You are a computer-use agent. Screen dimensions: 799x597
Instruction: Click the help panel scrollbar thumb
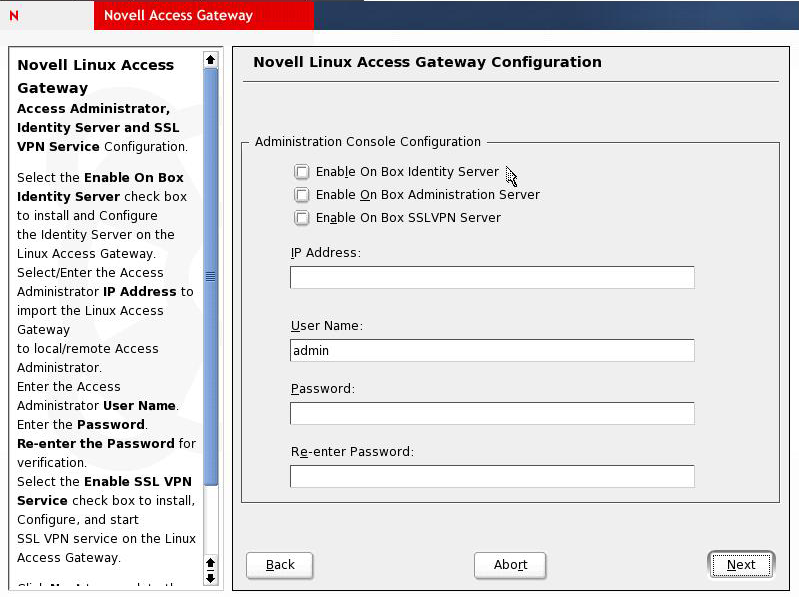coord(210,277)
